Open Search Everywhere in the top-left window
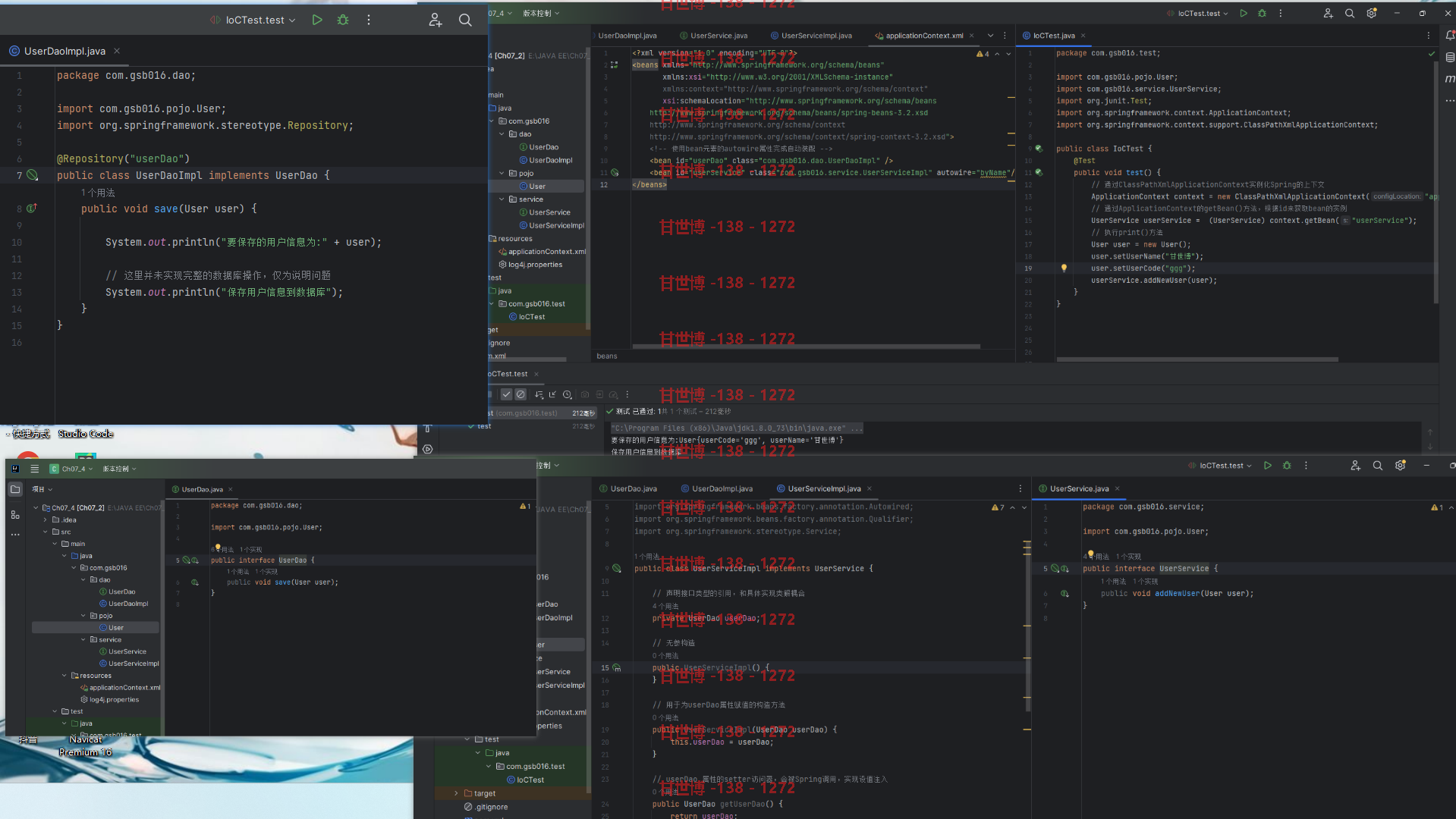 tap(465, 20)
